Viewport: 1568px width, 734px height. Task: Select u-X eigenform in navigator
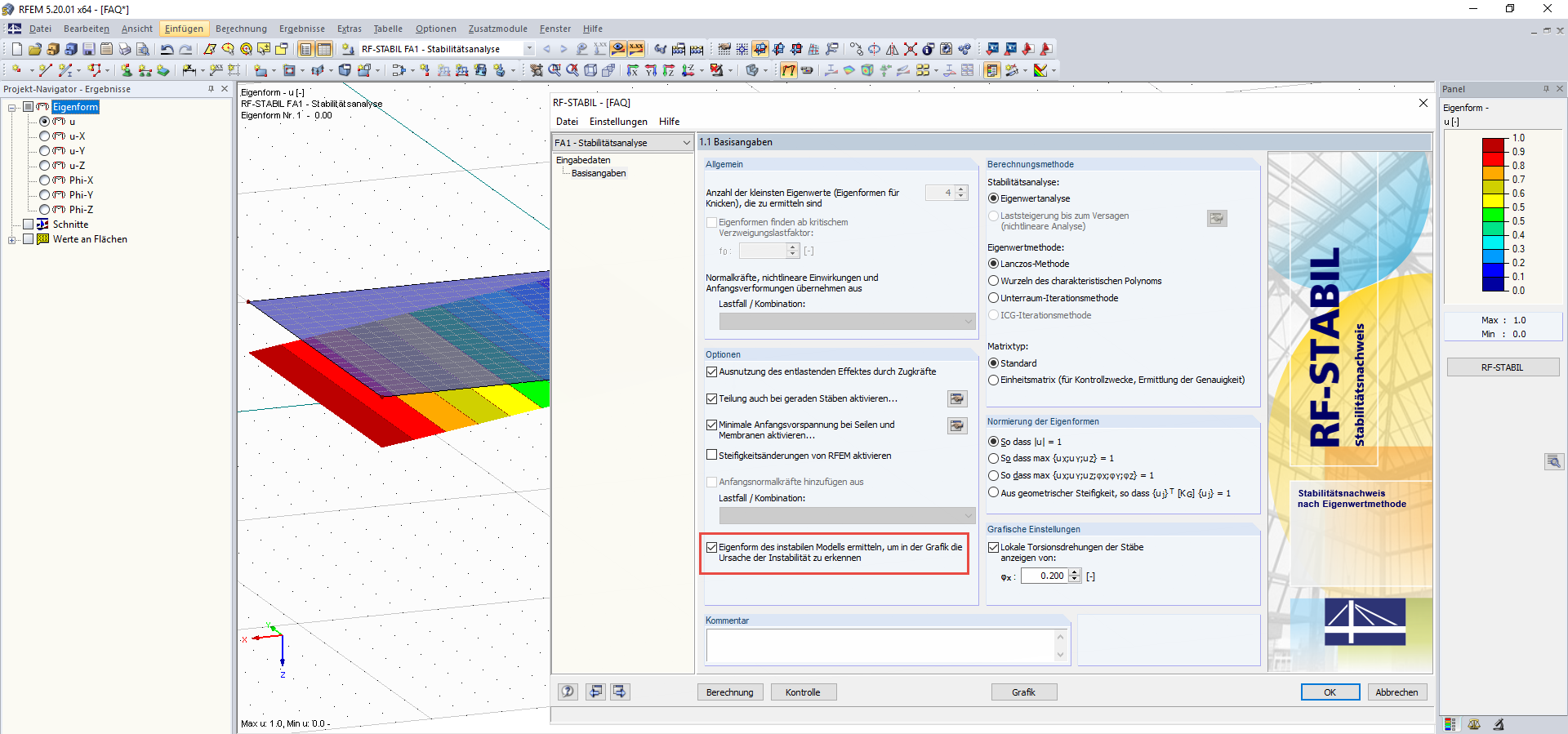[45, 136]
